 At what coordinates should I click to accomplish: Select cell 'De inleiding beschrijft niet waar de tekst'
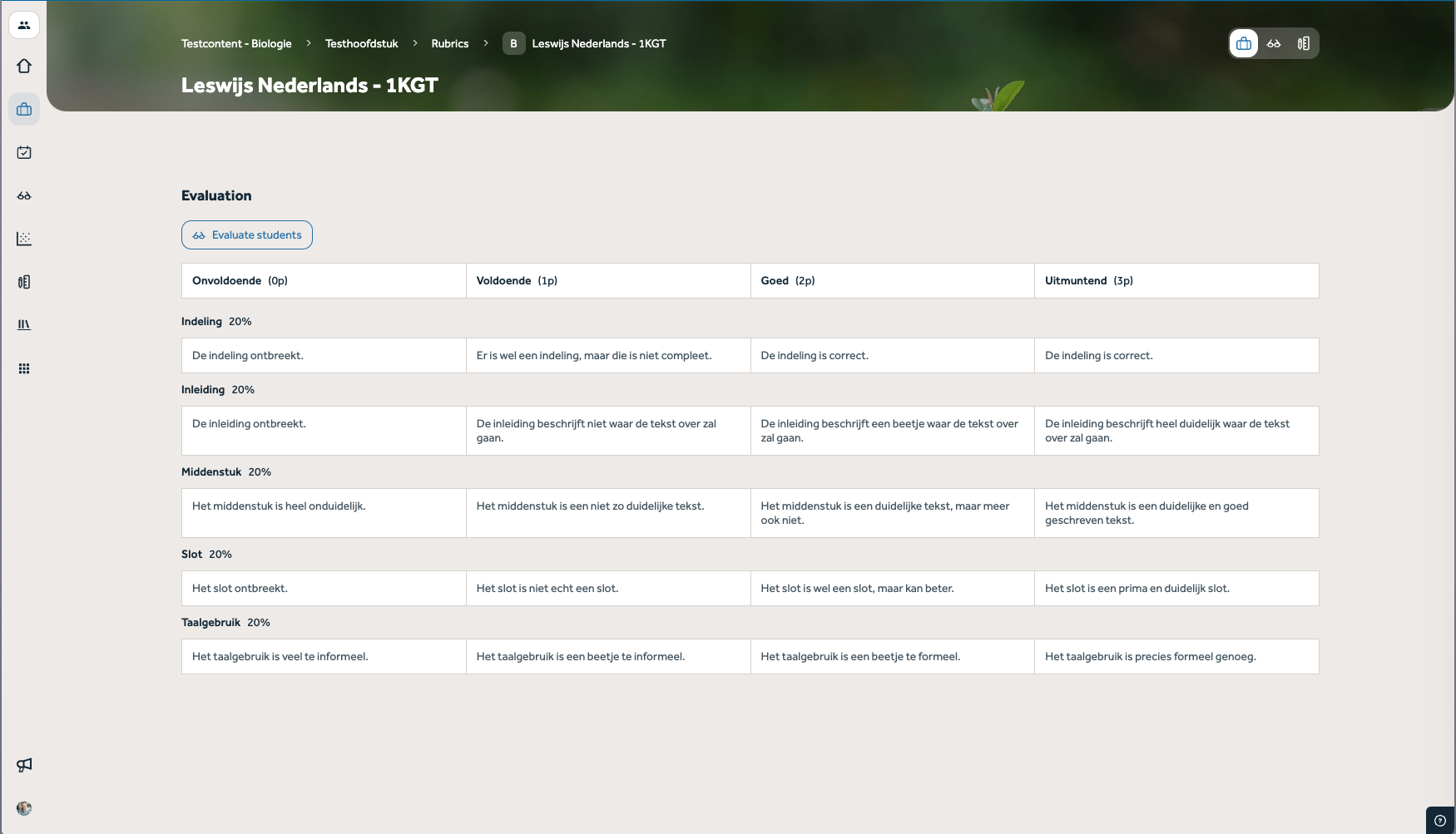[x=608, y=431]
